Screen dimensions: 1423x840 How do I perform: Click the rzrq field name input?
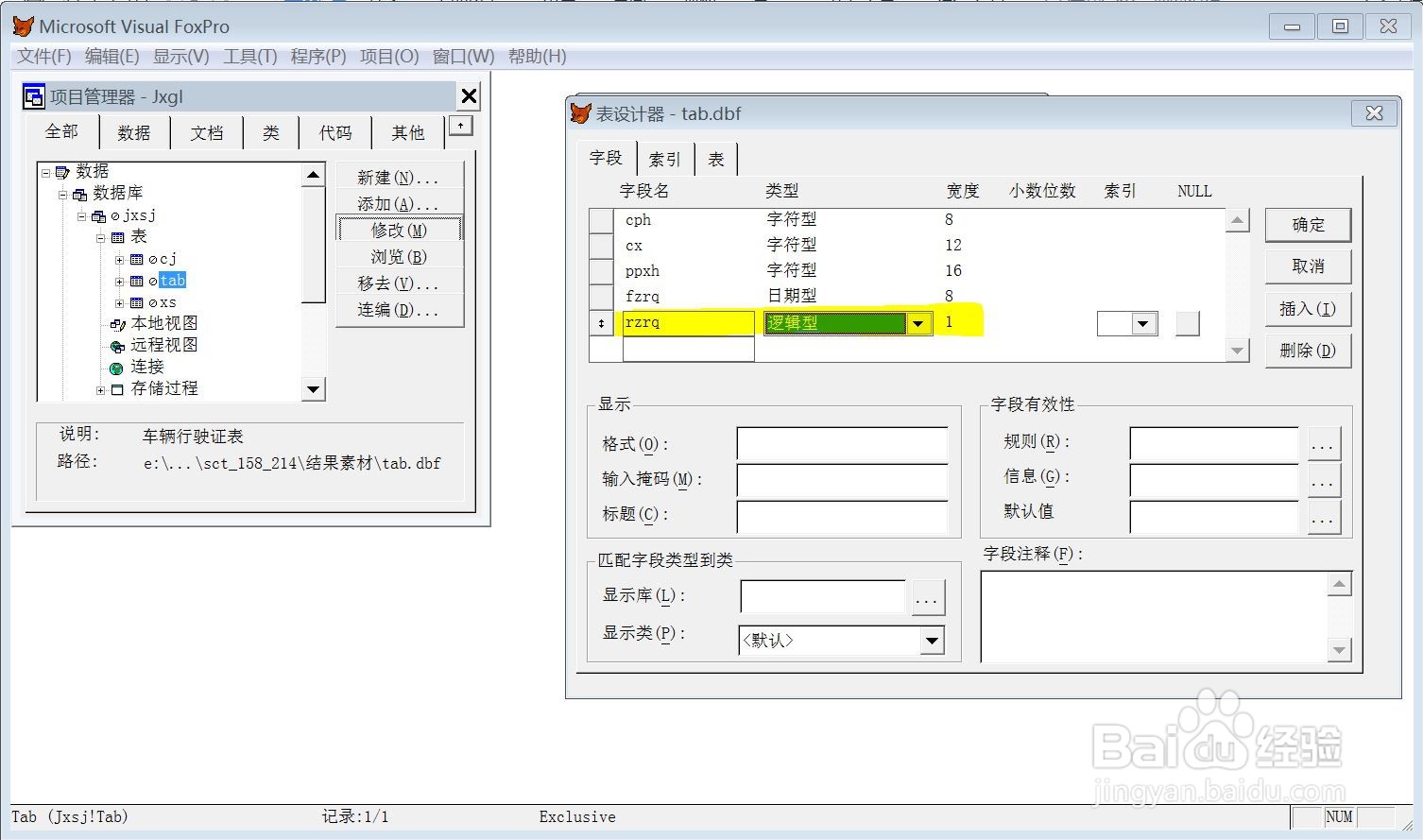click(x=689, y=323)
